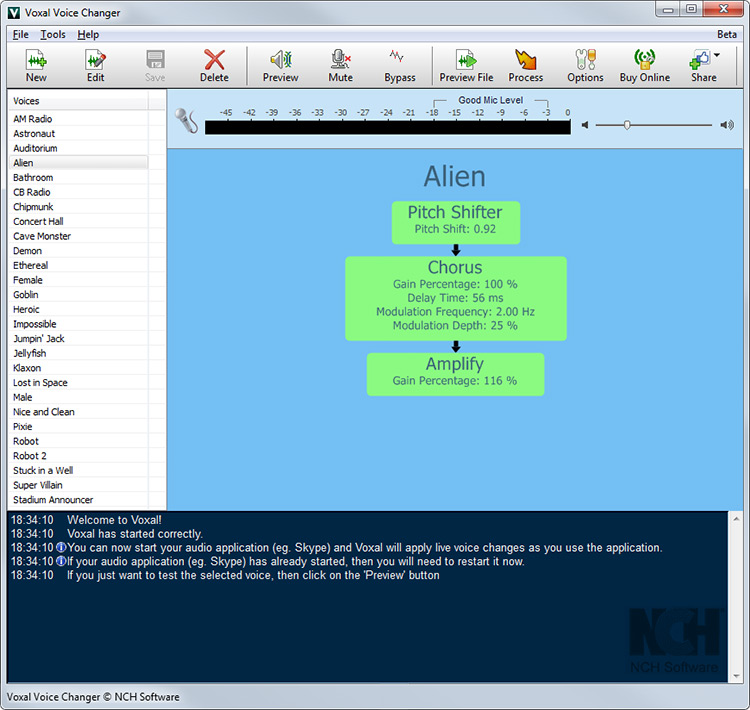Click the Buy Online icon
This screenshot has width=750, height=710.
click(x=644, y=66)
